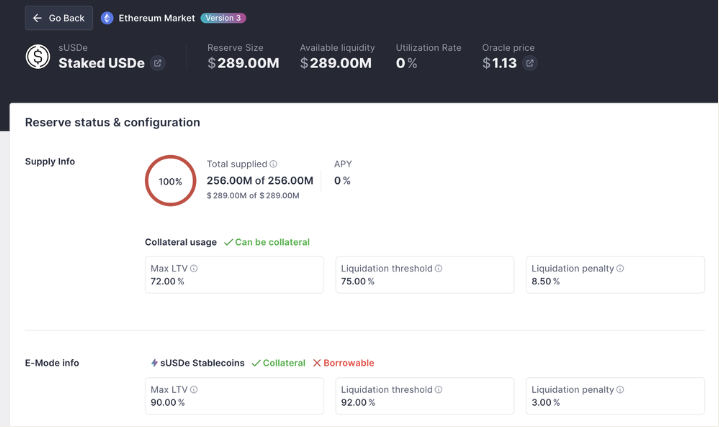Click info icon for 3.00% Liquidation penalty
The image size is (719, 427).
click(x=621, y=389)
